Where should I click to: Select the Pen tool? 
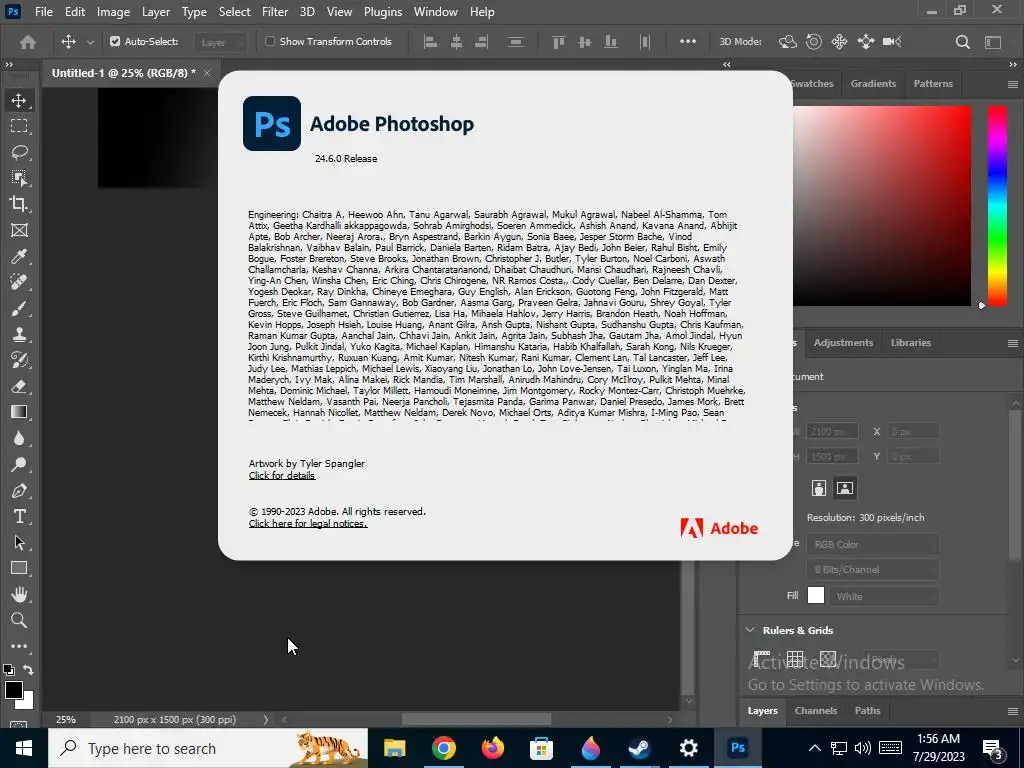(x=19, y=490)
